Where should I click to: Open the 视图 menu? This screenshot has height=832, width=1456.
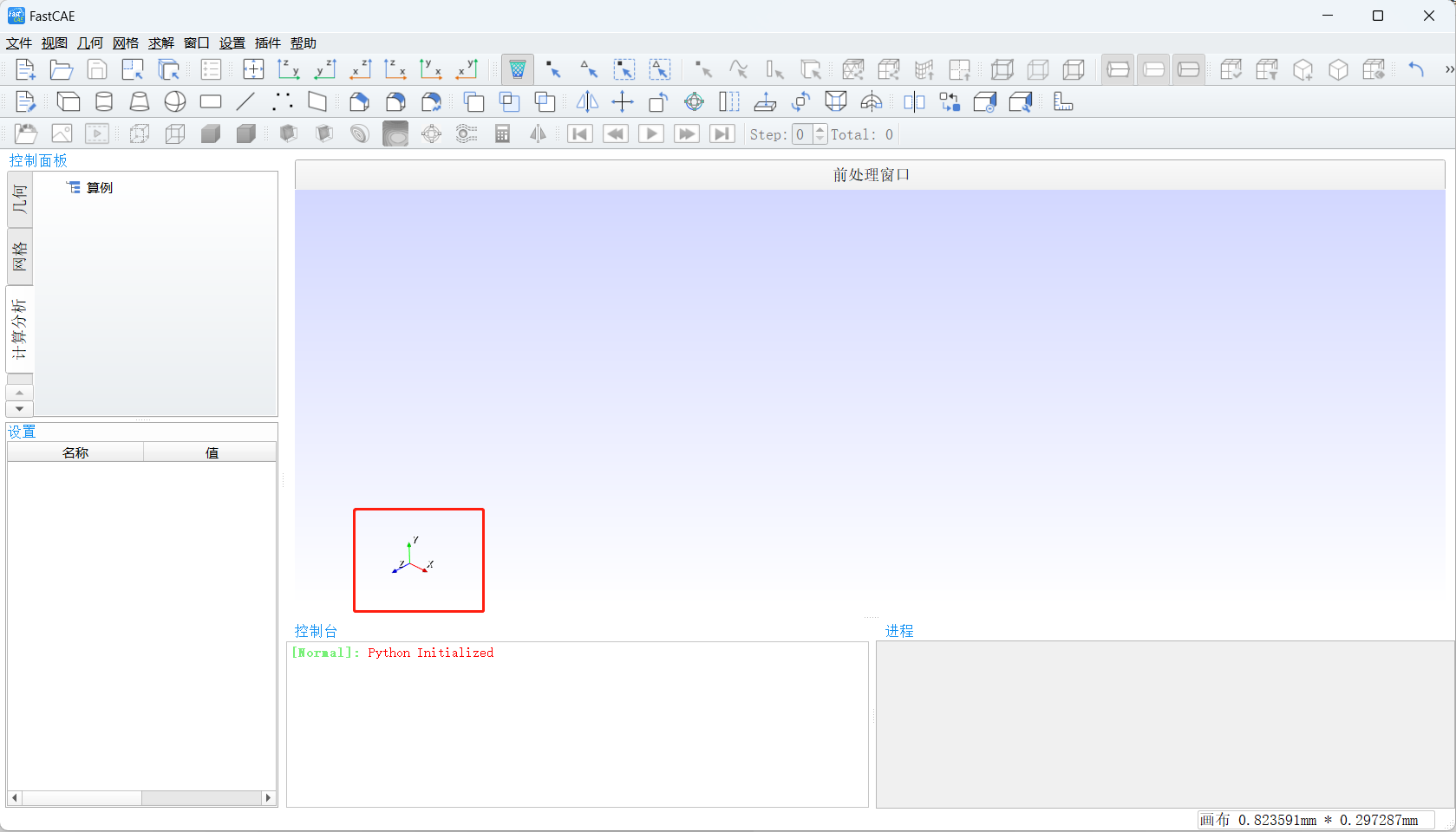point(55,43)
